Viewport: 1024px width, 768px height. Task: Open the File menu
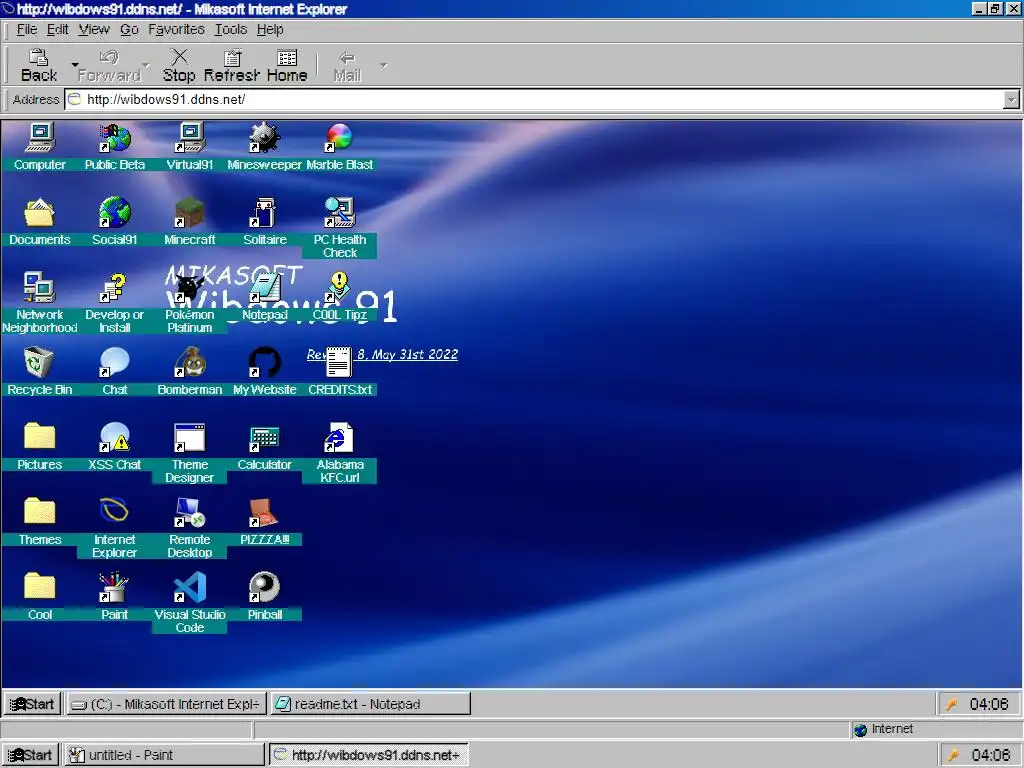(x=27, y=29)
